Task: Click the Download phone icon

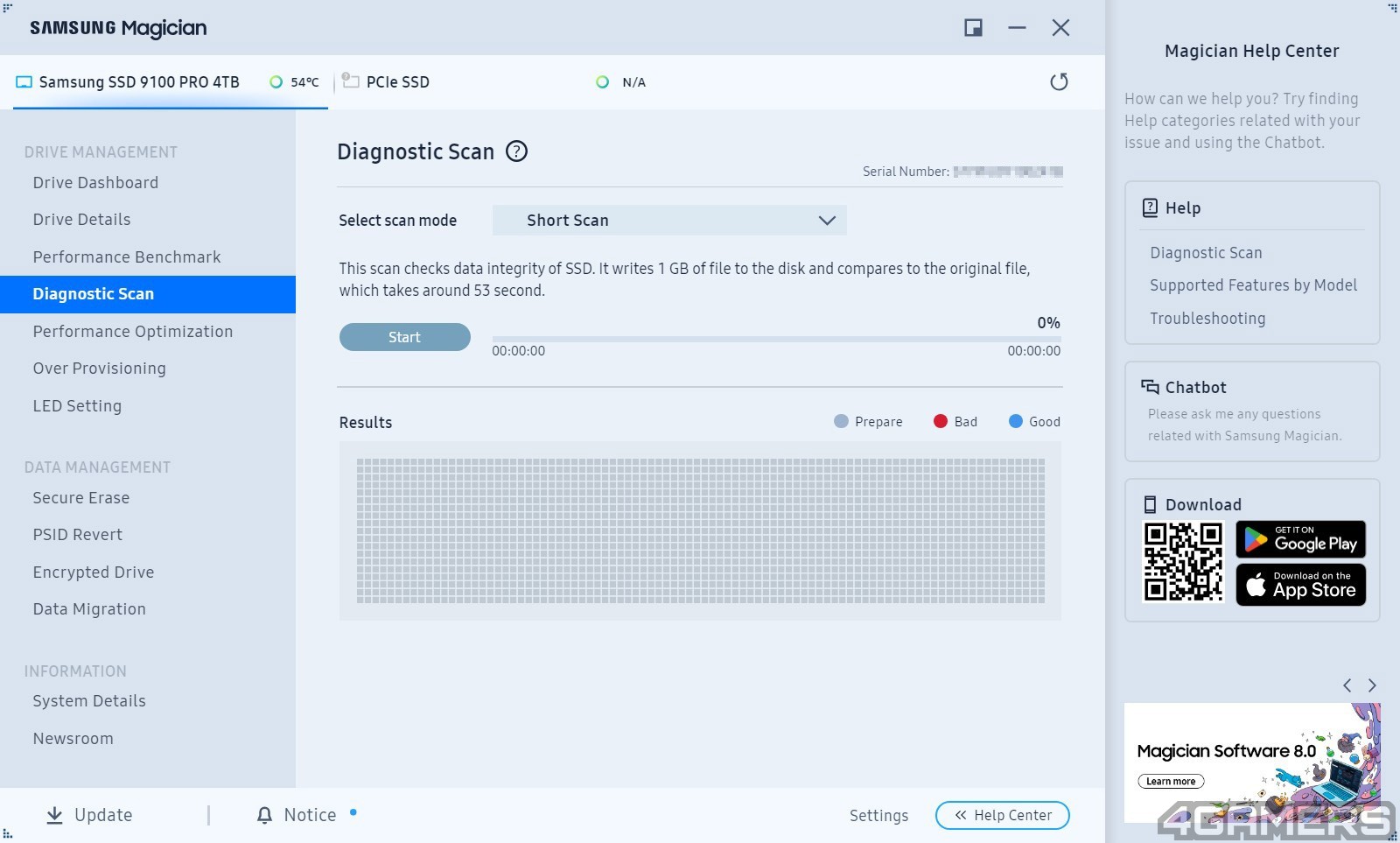Action: (1150, 504)
